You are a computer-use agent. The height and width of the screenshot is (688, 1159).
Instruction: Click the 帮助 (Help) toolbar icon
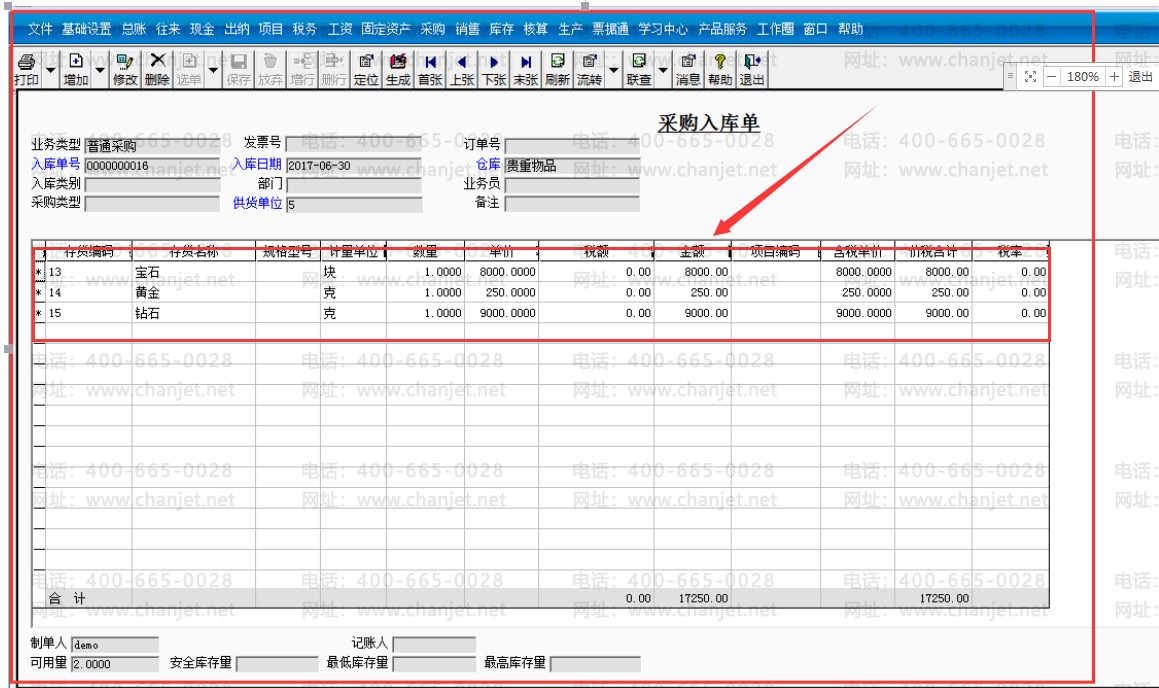[719, 69]
